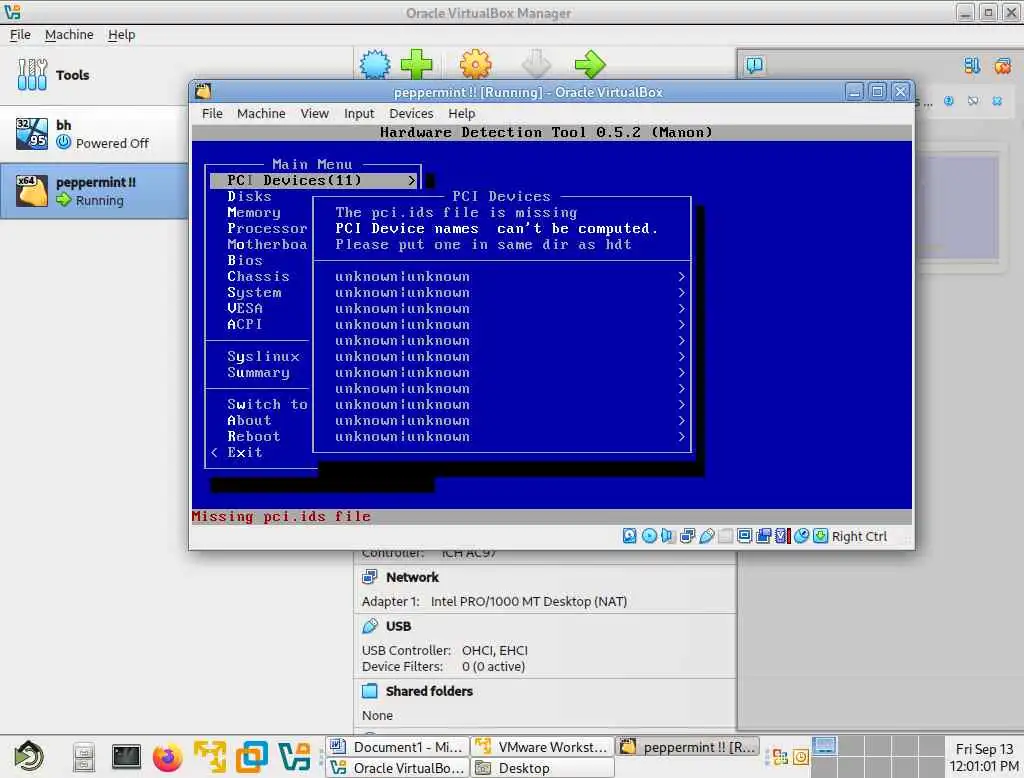Viewport: 1024px width, 778px height.
Task: Open the VM window's Input menu
Action: (359, 113)
